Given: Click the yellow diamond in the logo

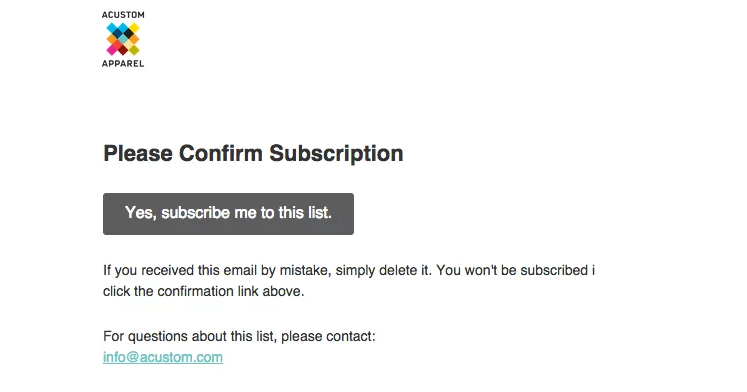Looking at the screenshot, I should coord(134,28).
